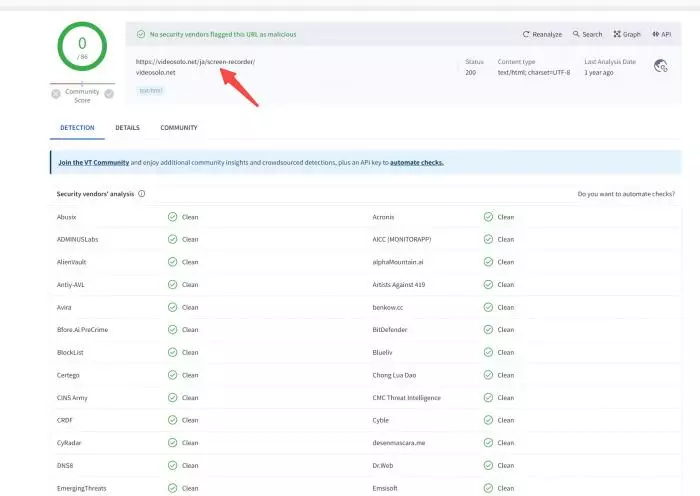Screen dimensions: 700x496
Task: Click the CyRadar vendor name
Action: pyautogui.click(x=69, y=442)
